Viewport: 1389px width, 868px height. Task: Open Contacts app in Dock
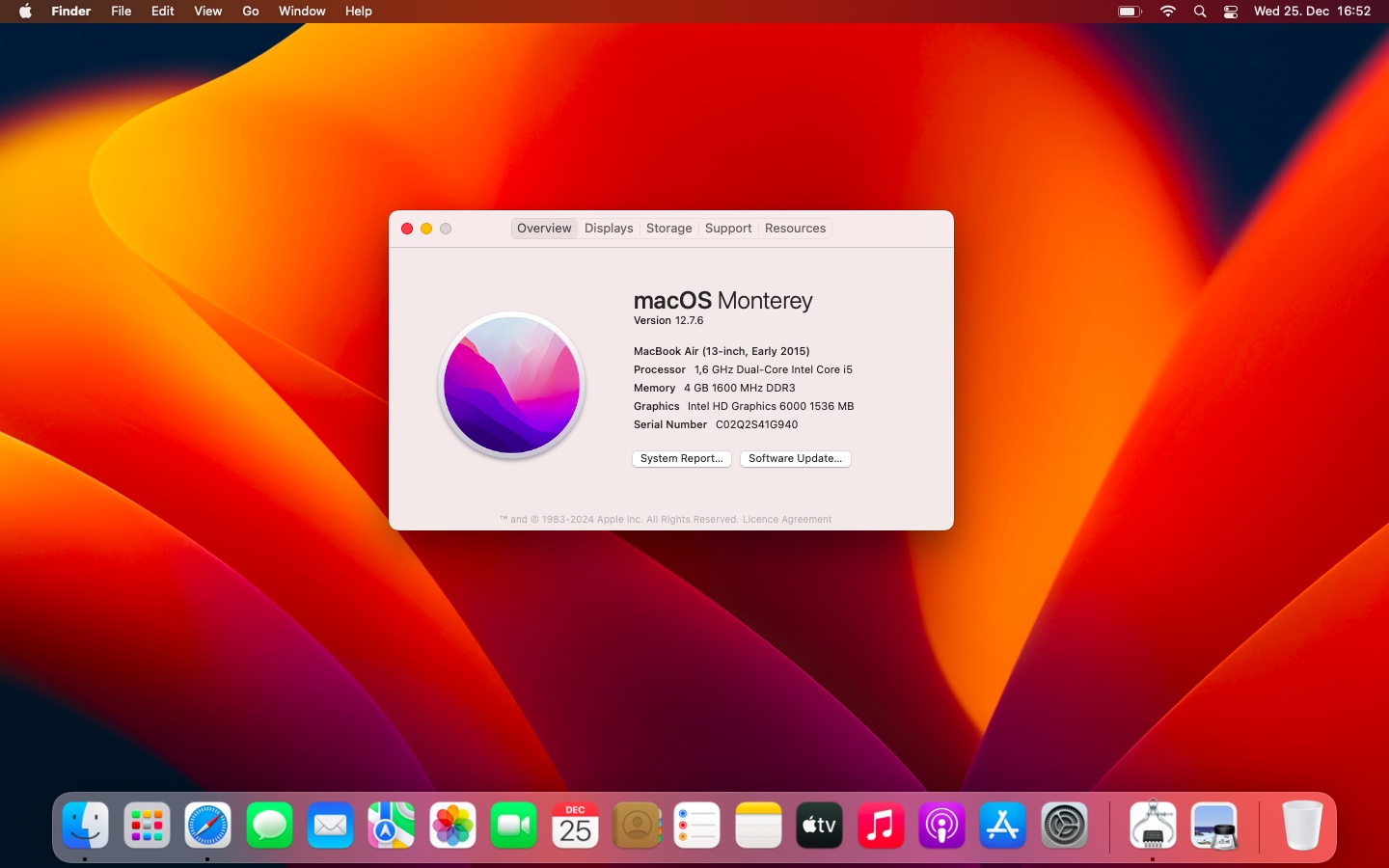[637, 826]
